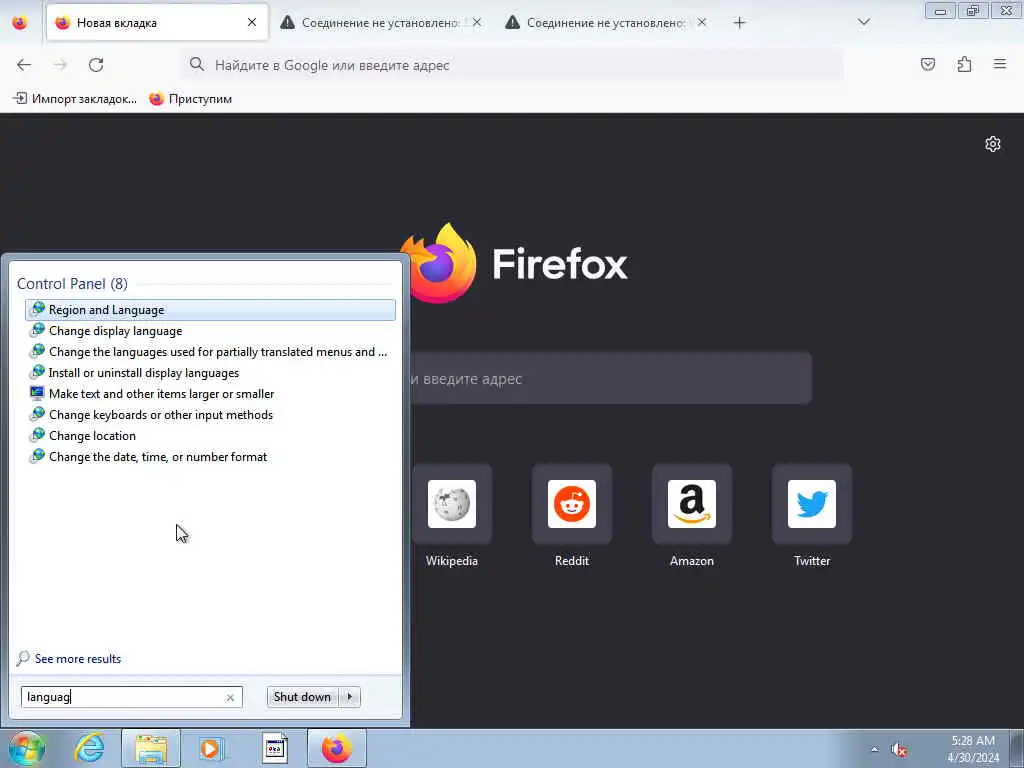Click the globe icon beside Change display language
This screenshot has height=768, width=1024.
(x=37, y=330)
